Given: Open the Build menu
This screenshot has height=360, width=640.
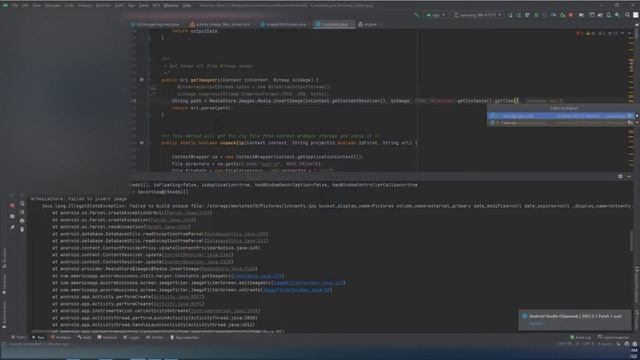Looking at the screenshot, I should coord(119,5).
